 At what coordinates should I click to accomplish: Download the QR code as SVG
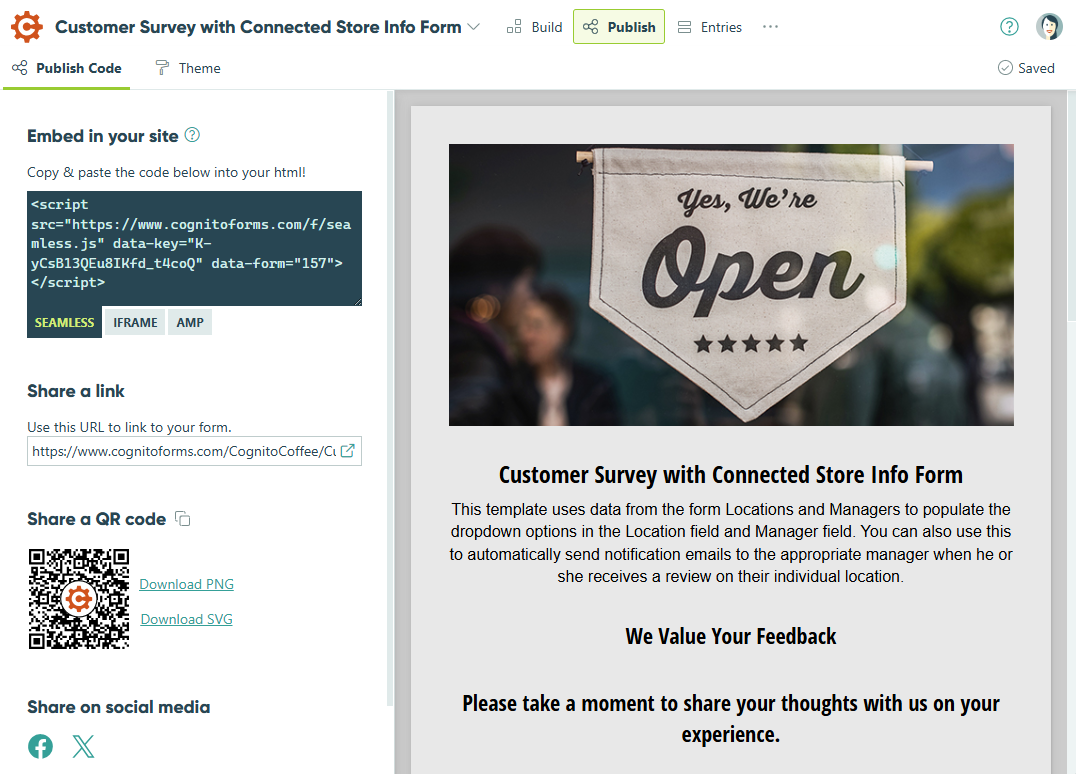(x=186, y=618)
